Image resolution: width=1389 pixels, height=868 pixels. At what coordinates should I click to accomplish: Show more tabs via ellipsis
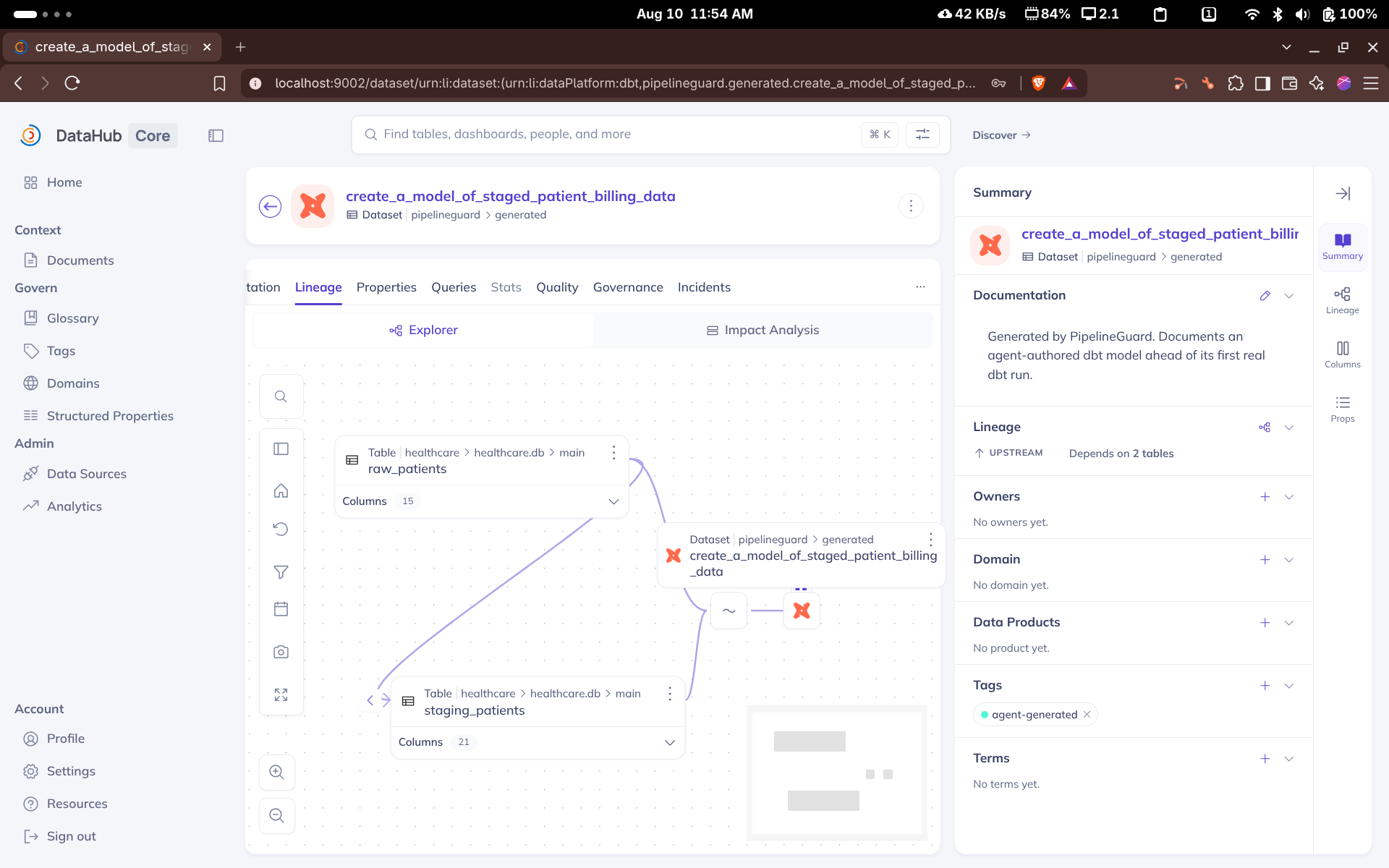tap(920, 287)
